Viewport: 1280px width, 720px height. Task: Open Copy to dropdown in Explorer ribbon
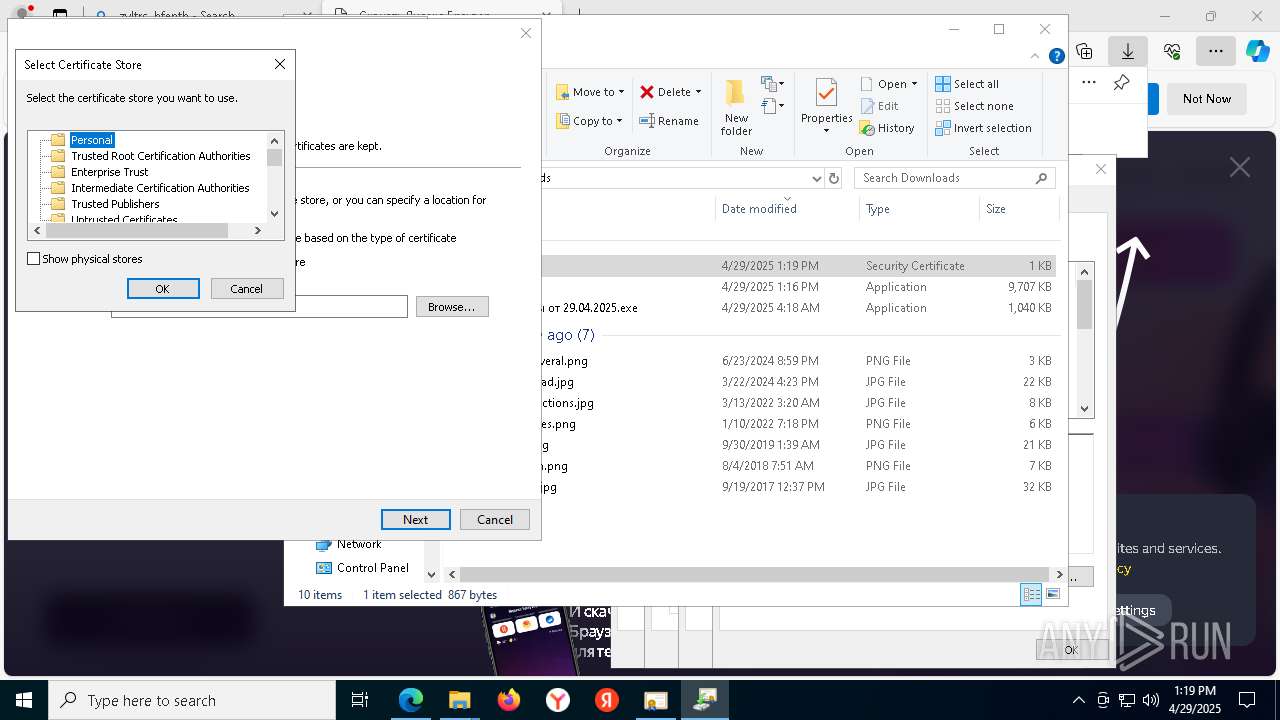[x=590, y=121]
